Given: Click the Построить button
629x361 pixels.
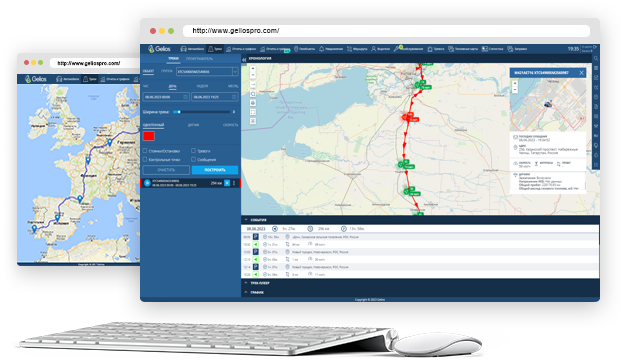Looking at the screenshot, I should [x=215, y=170].
